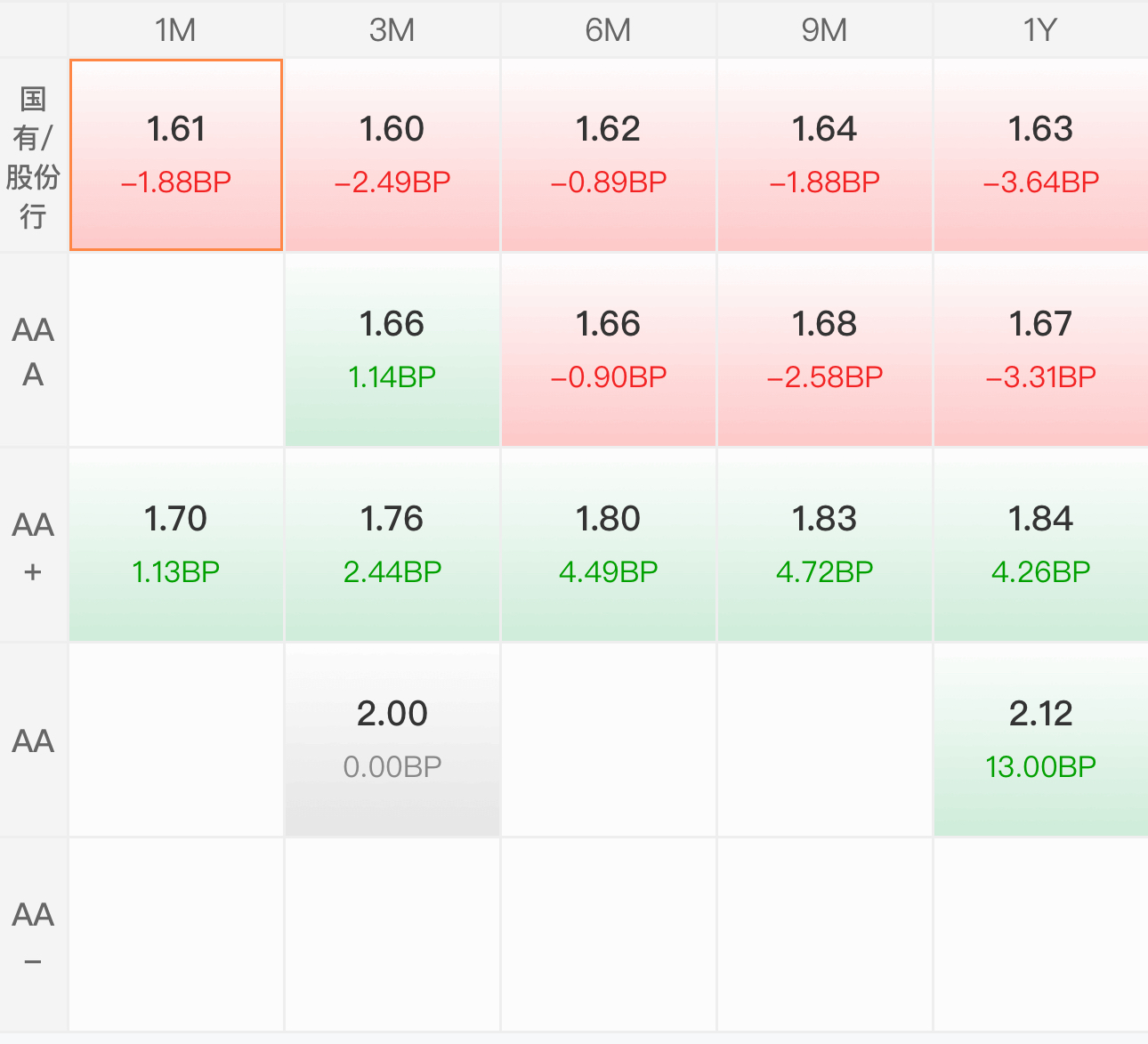Select the 6M column header
Screen dimensions: 1148x1044
coord(609,30)
